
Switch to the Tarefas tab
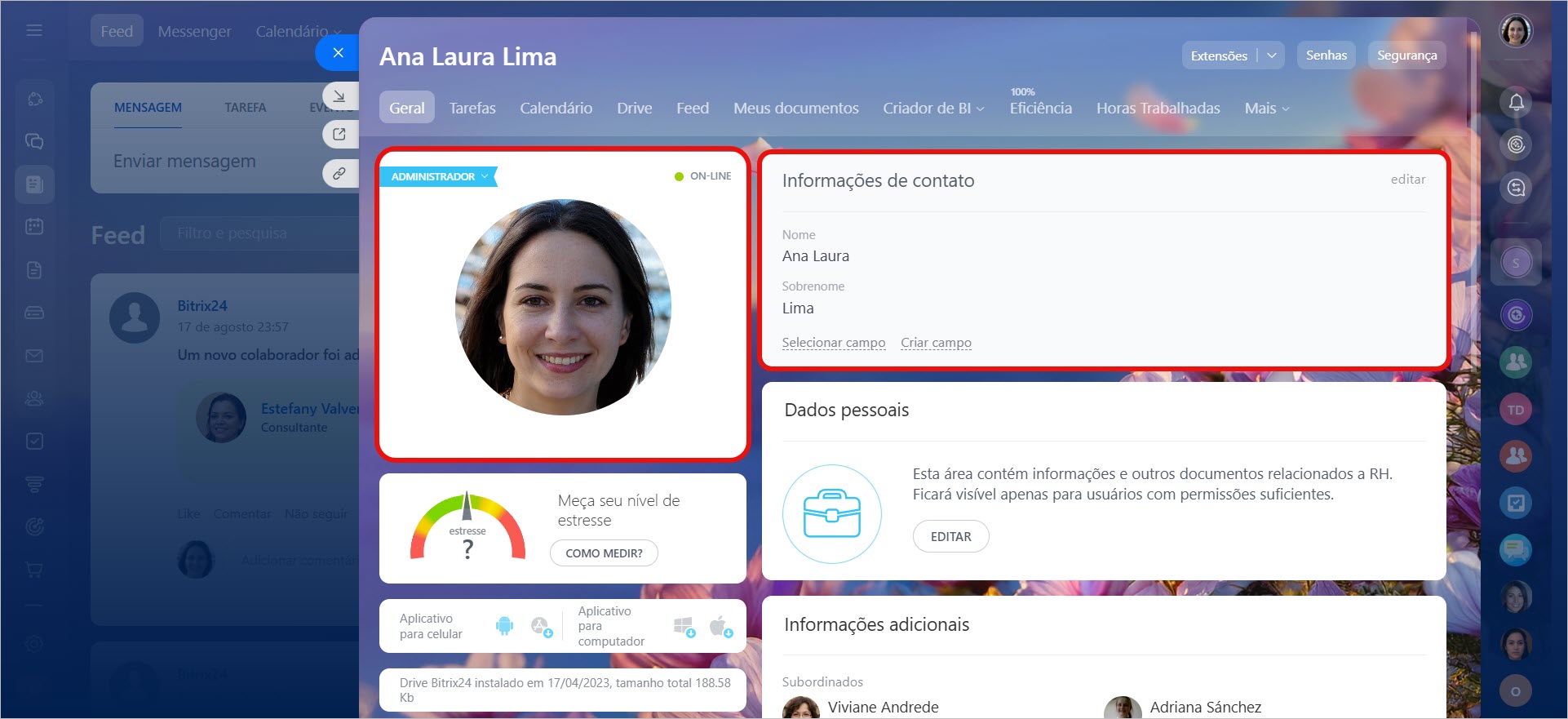(x=472, y=109)
